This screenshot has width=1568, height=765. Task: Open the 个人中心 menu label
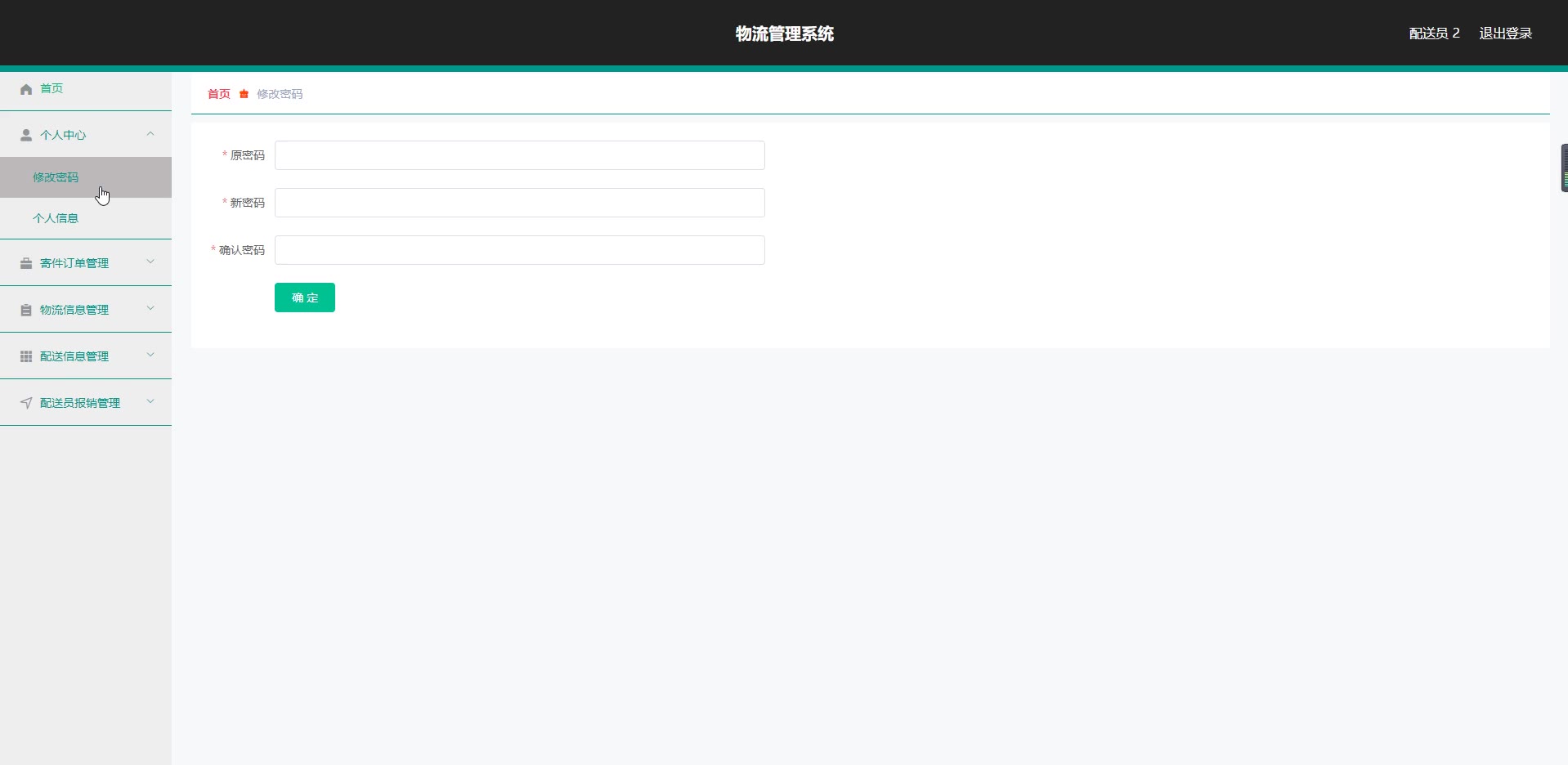click(63, 135)
